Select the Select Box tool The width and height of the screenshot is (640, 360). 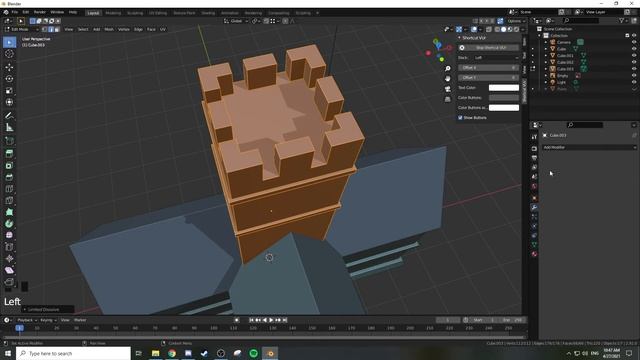tap(9, 42)
